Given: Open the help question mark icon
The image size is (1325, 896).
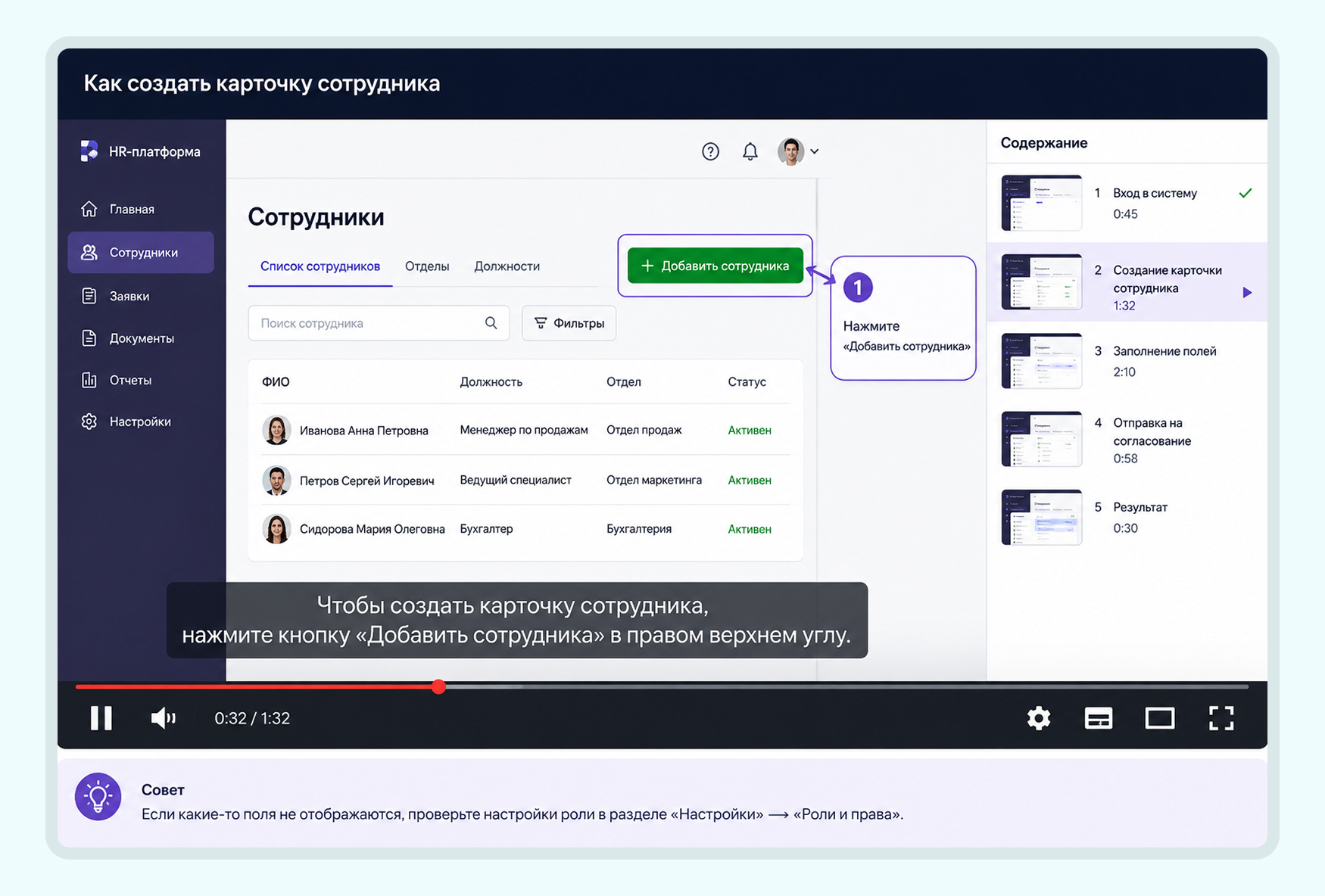Looking at the screenshot, I should click(710, 151).
